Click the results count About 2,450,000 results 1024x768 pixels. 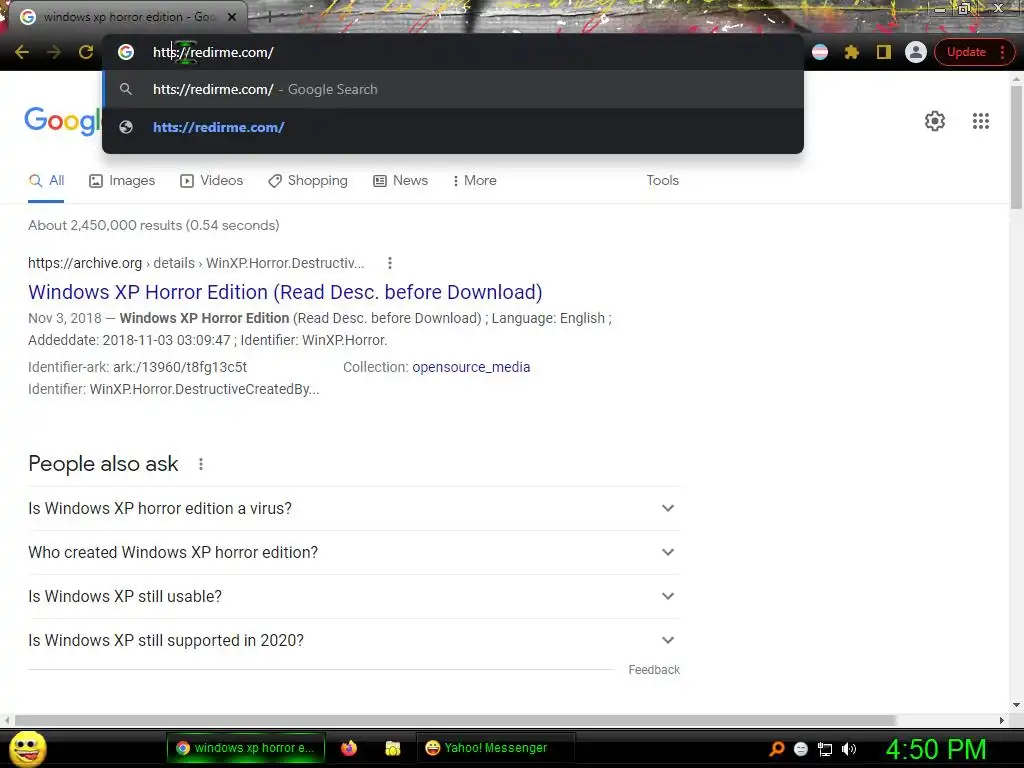[153, 225]
